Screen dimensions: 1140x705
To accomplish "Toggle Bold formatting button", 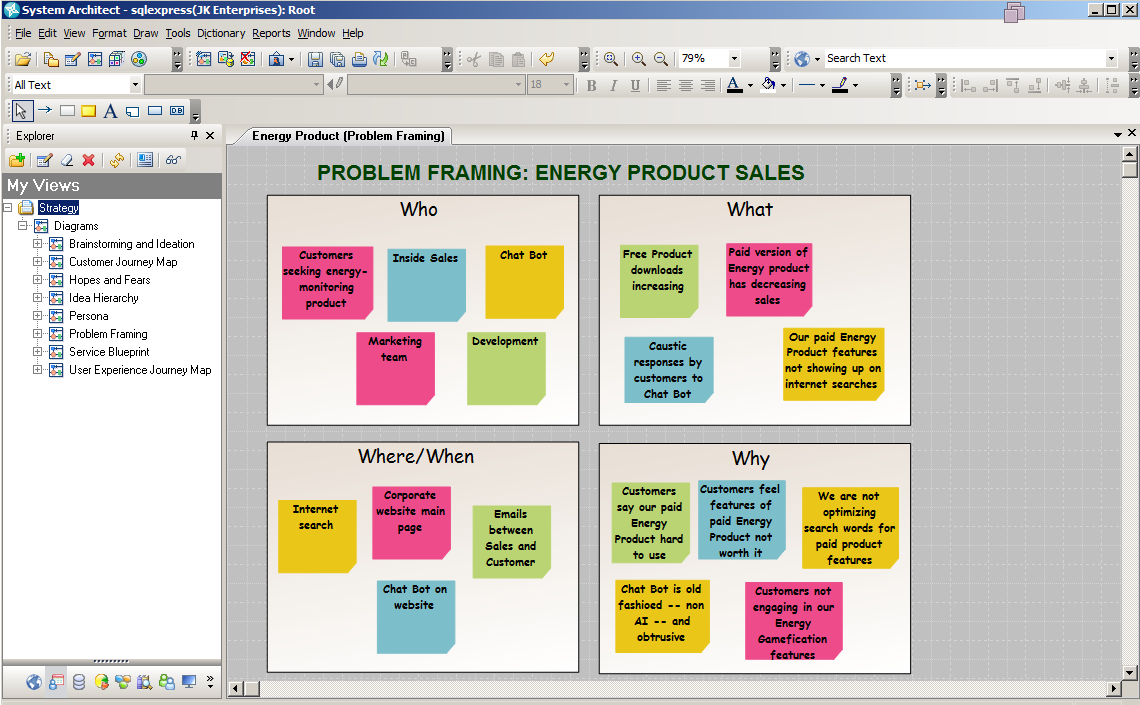I will 591,86.
